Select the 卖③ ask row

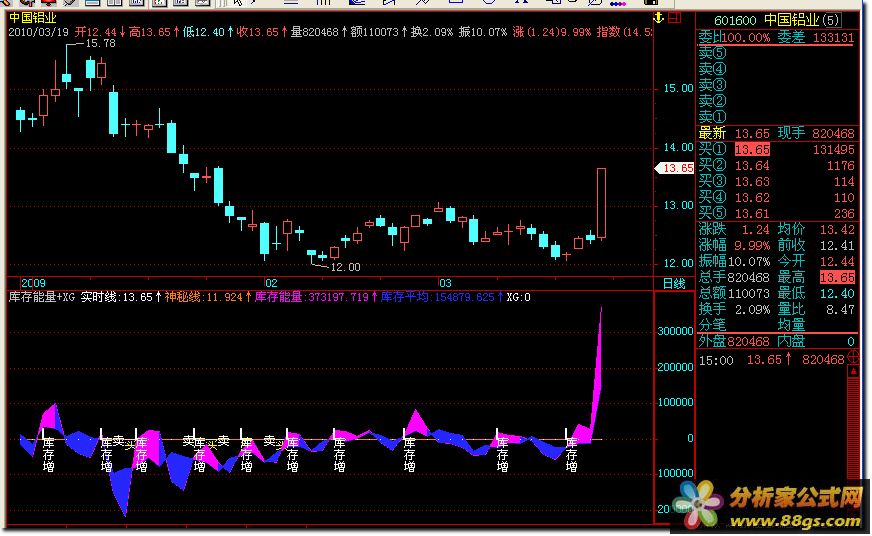pos(712,85)
